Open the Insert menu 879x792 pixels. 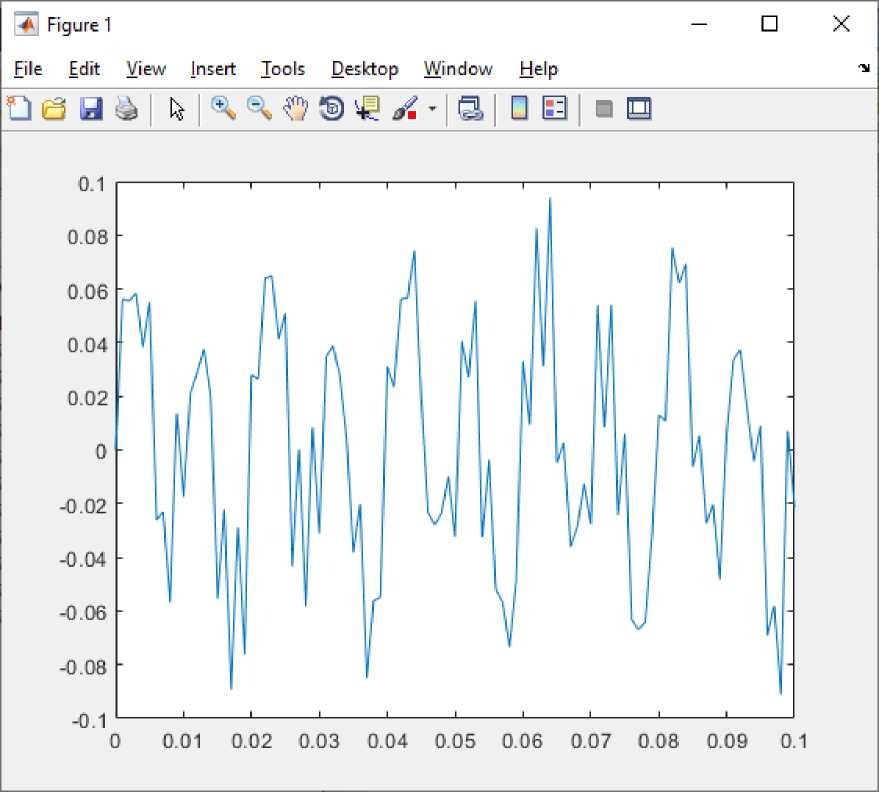[x=213, y=69]
